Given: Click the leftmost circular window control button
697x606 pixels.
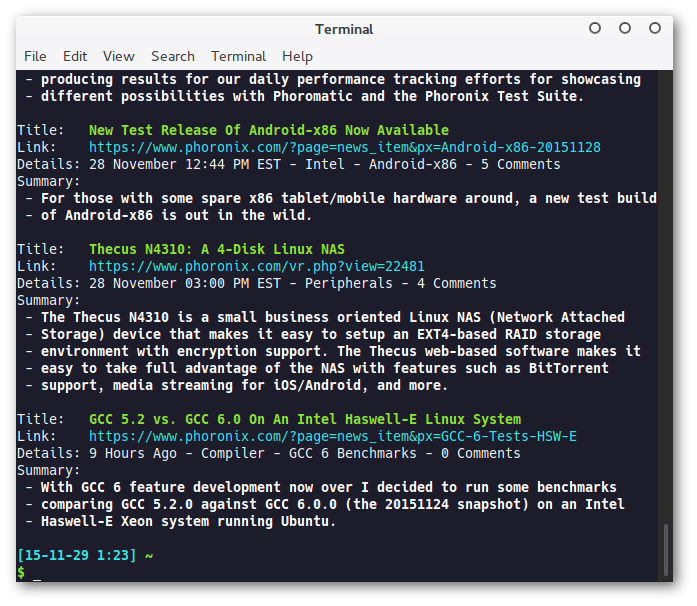Looking at the screenshot, I should point(595,28).
